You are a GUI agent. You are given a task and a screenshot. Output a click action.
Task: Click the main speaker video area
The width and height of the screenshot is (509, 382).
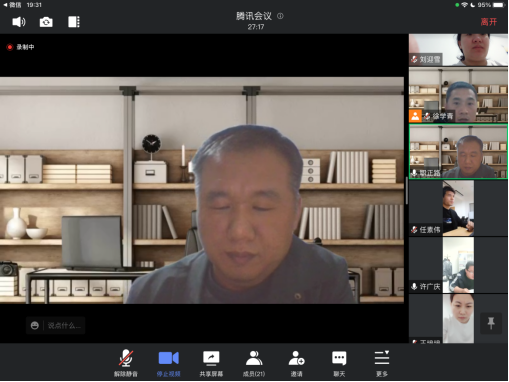[202, 190]
